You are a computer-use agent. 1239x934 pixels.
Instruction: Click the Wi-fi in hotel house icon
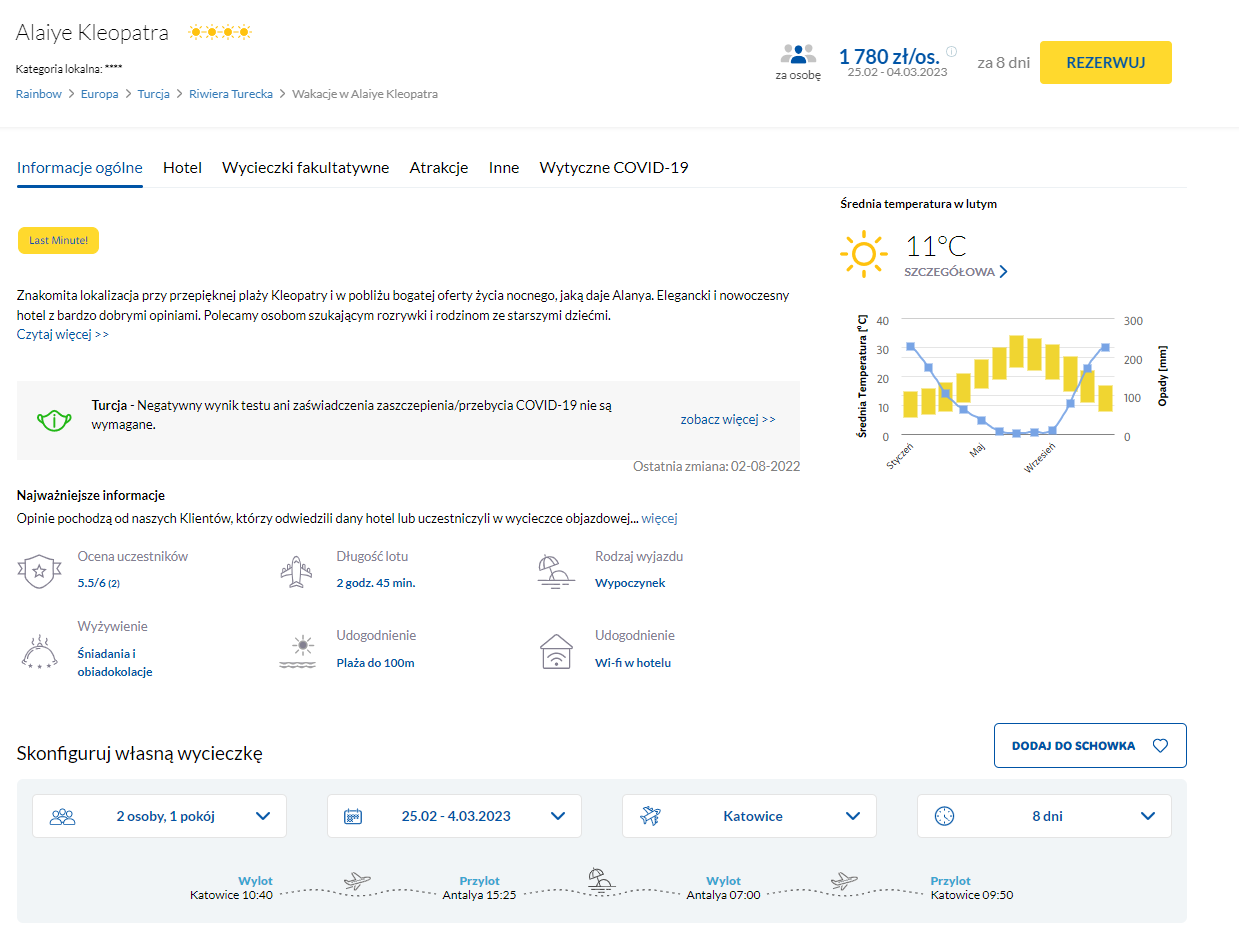pos(556,651)
